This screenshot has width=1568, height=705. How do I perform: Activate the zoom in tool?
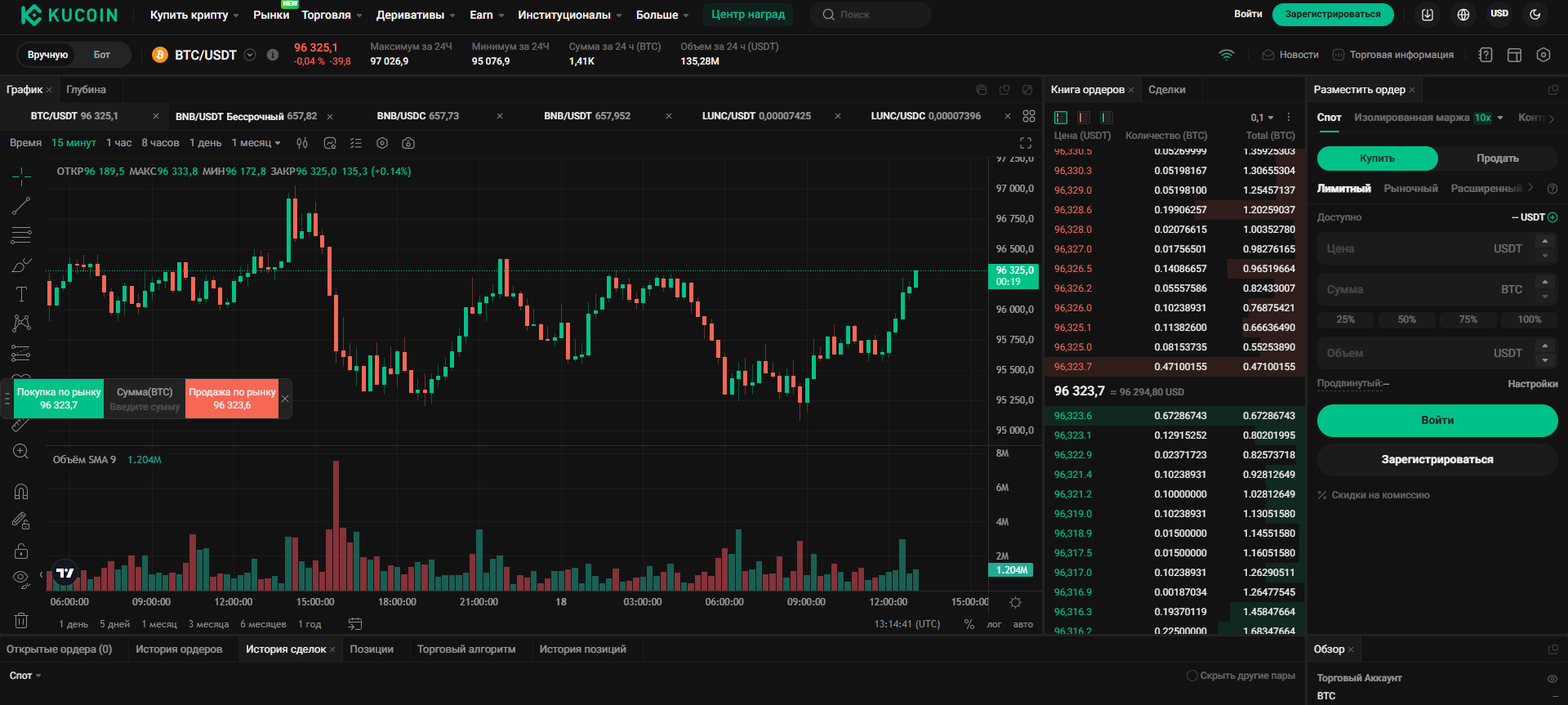pos(21,452)
